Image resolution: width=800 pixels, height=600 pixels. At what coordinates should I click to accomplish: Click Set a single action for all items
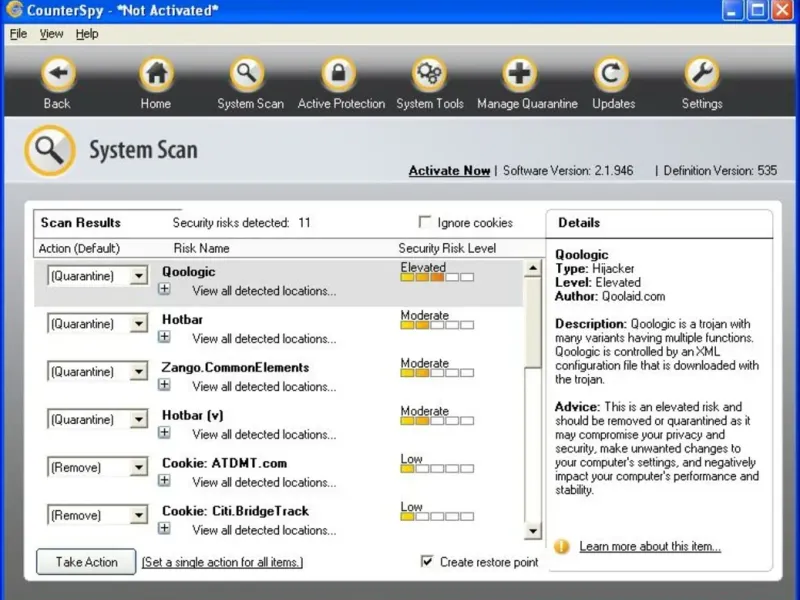[x=222, y=562]
